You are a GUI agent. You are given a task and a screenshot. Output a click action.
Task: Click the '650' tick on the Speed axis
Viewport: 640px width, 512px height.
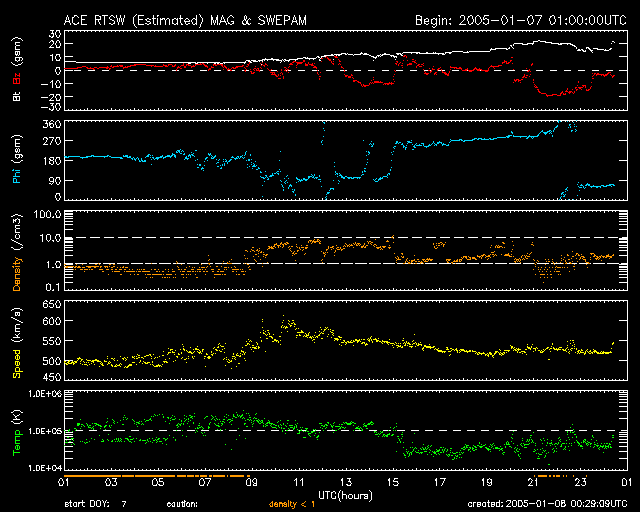tap(52, 304)
